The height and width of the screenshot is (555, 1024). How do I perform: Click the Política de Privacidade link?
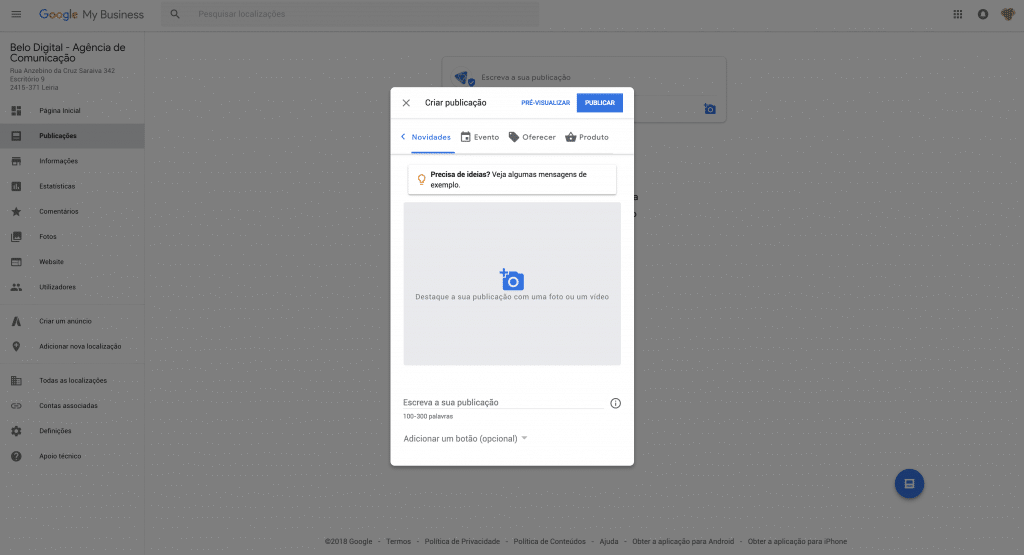click(x=461, y=542)
